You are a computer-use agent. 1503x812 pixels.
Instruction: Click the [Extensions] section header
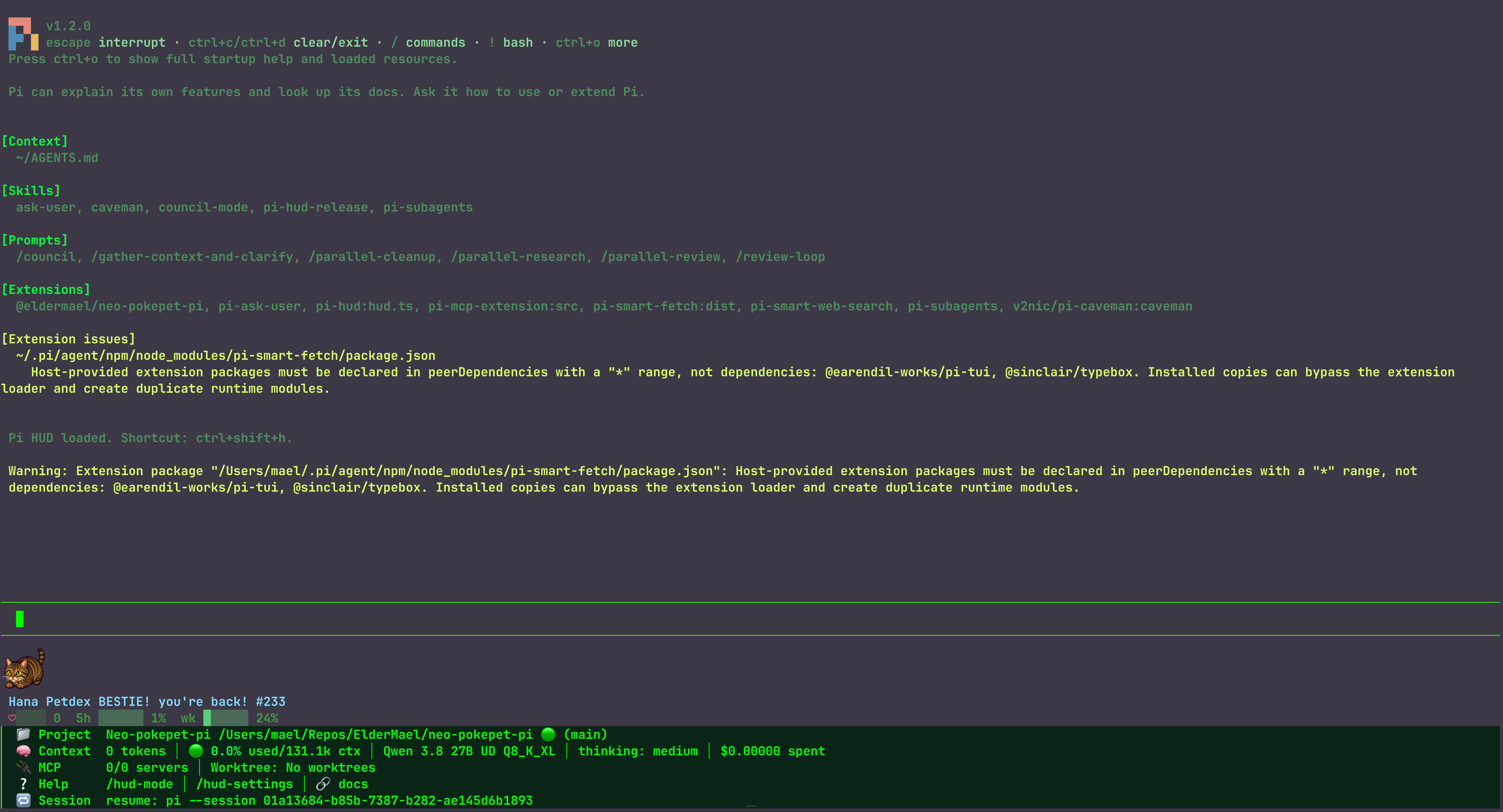tap(46, 289)
